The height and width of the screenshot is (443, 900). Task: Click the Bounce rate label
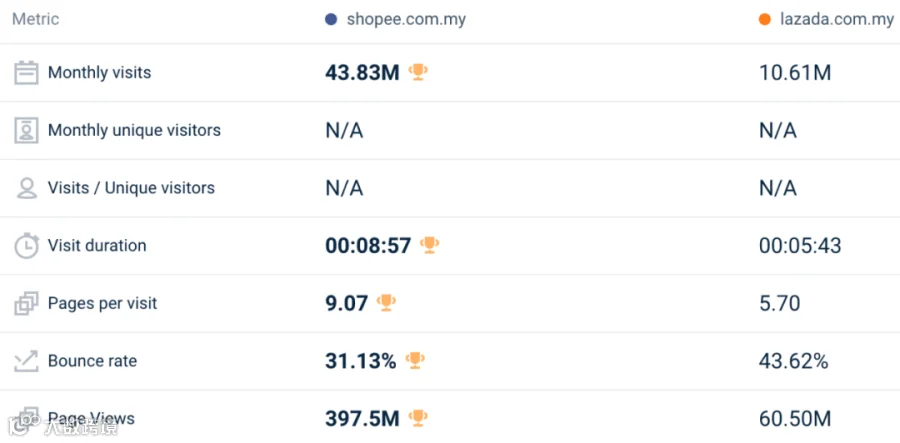[92, 361]
